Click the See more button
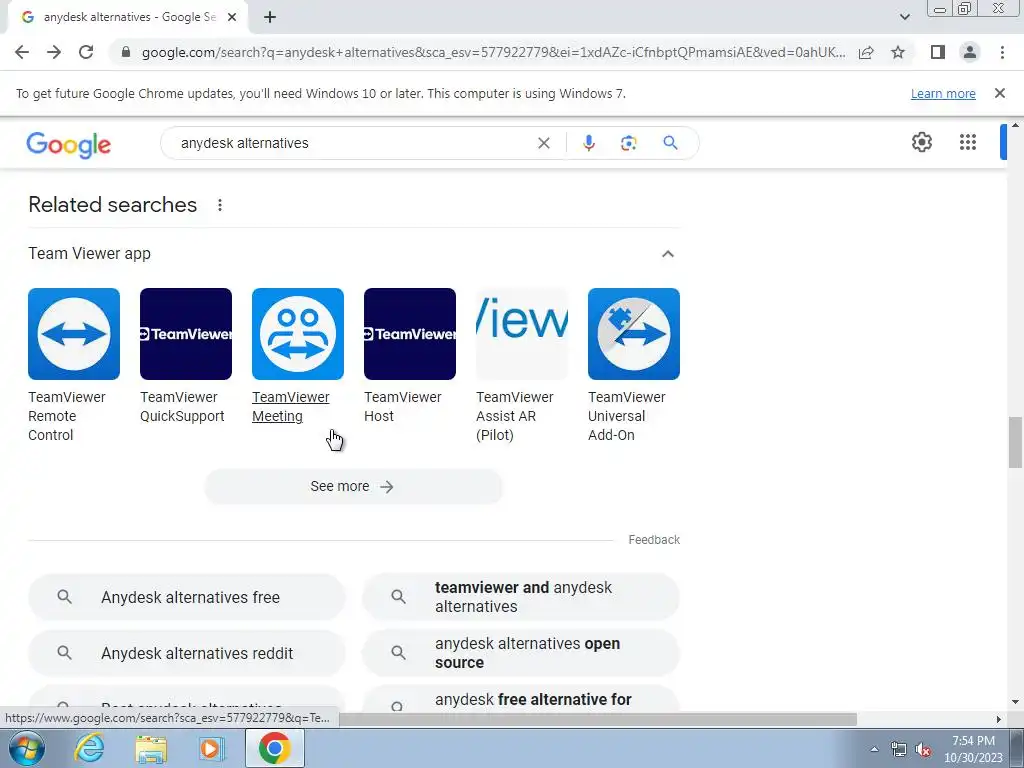 point(353,487)
